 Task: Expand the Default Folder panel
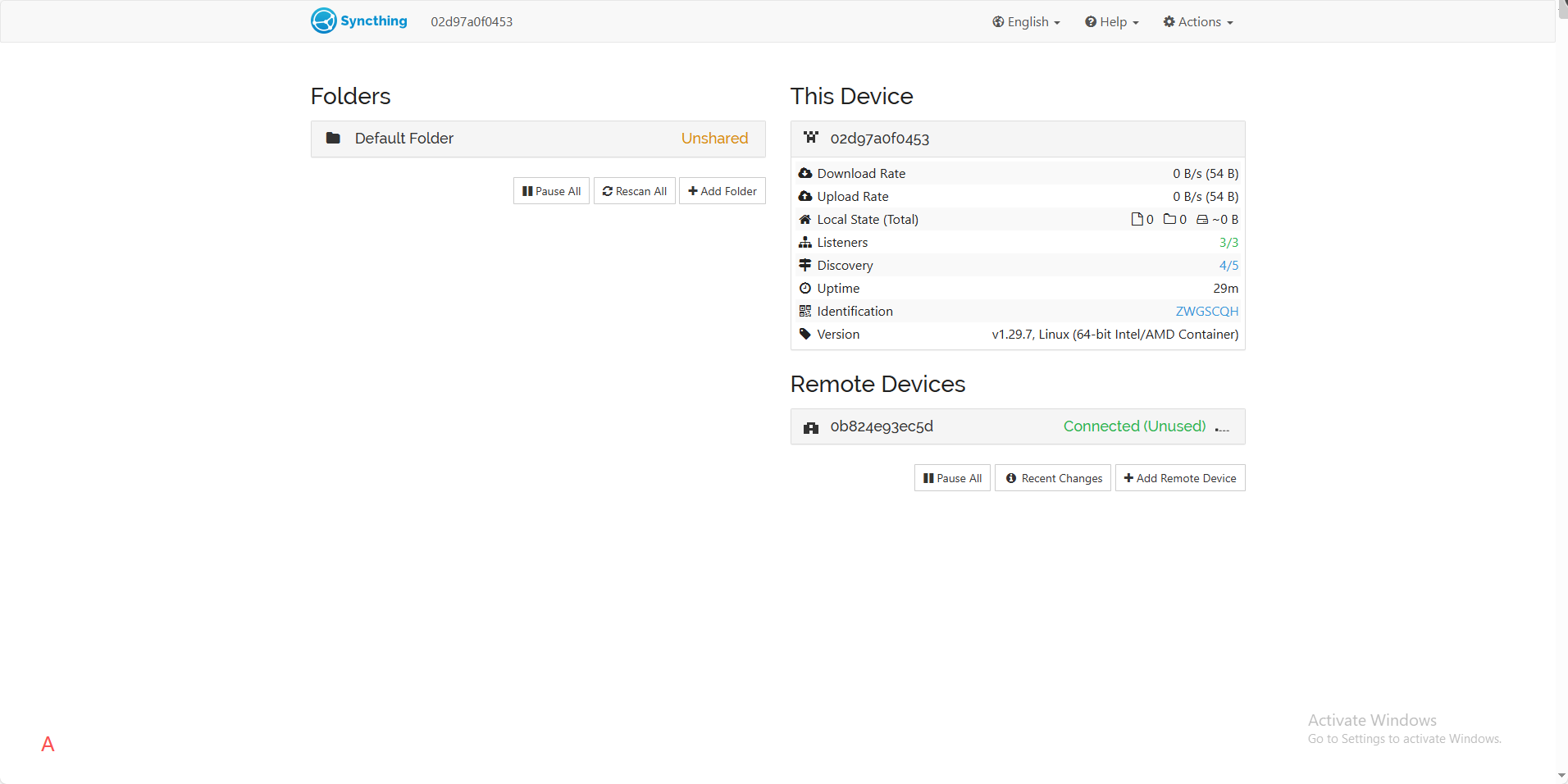coord(538,139)
